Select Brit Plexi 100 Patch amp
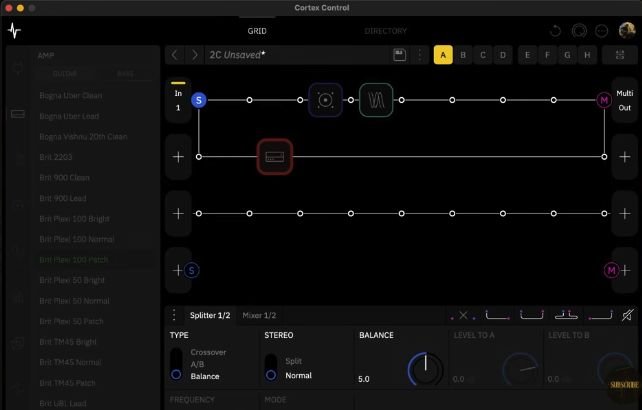 coord(74,260)
